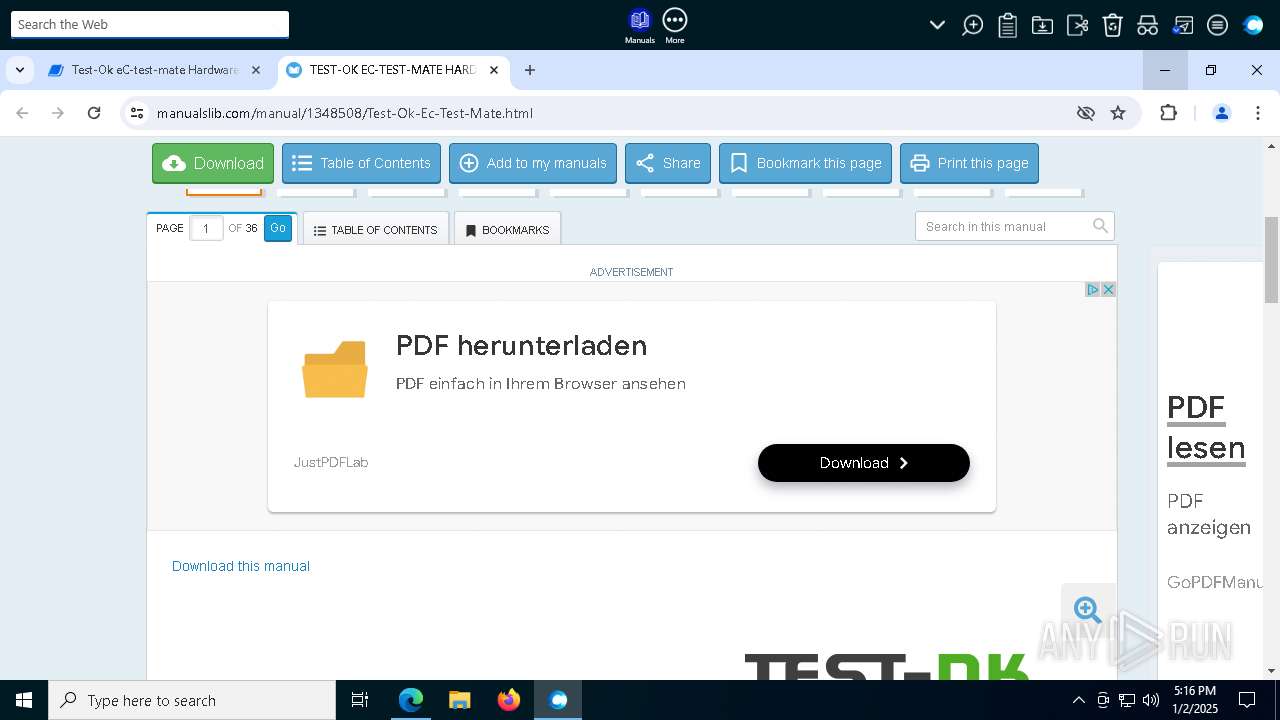Switch to the TABLE OF CONTENTS tab
Screen dimensions: 1280x720
tap(376, 230)
